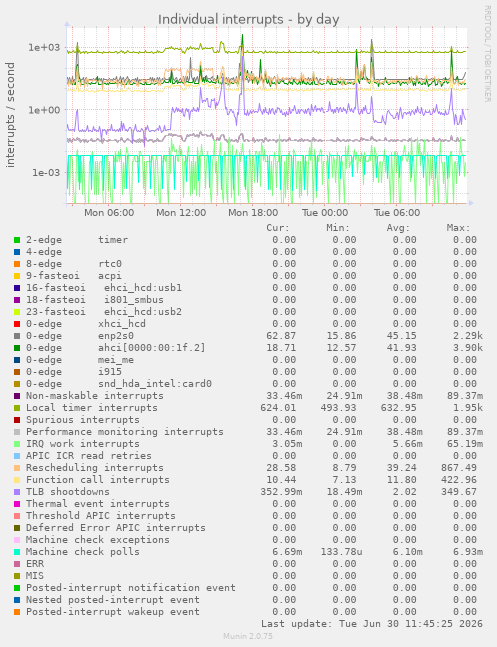Viewport: 497px width, 647px height.
Task: Click the Last update timestamp text
Action: pyautogui.click(x=372, y=623)
